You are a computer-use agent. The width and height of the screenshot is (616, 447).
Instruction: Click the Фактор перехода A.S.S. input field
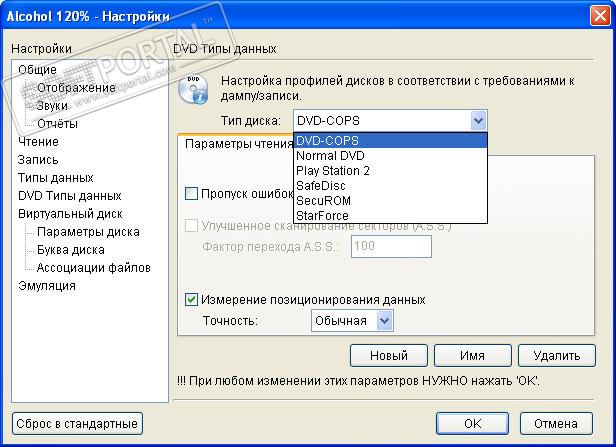[x=391, y=246]
